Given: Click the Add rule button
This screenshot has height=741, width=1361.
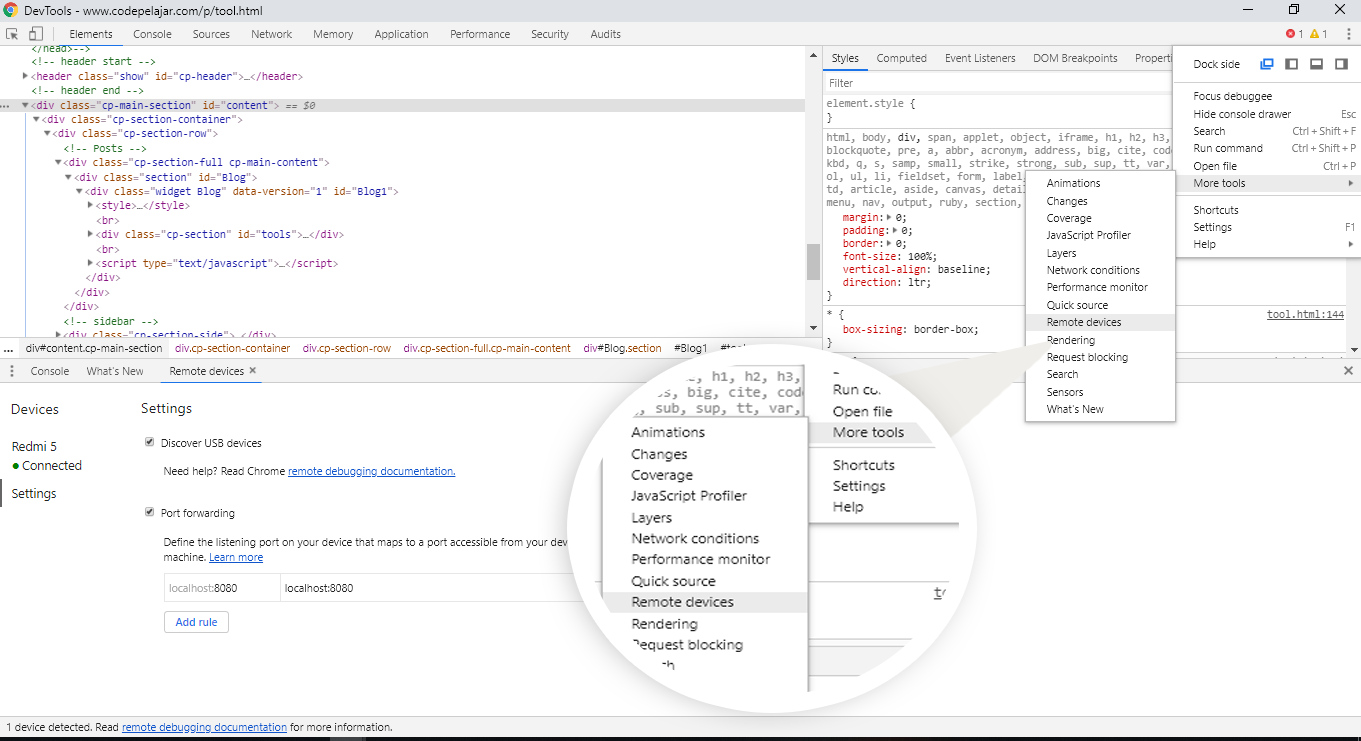Looking at the screenshot, I should (197, 622).
